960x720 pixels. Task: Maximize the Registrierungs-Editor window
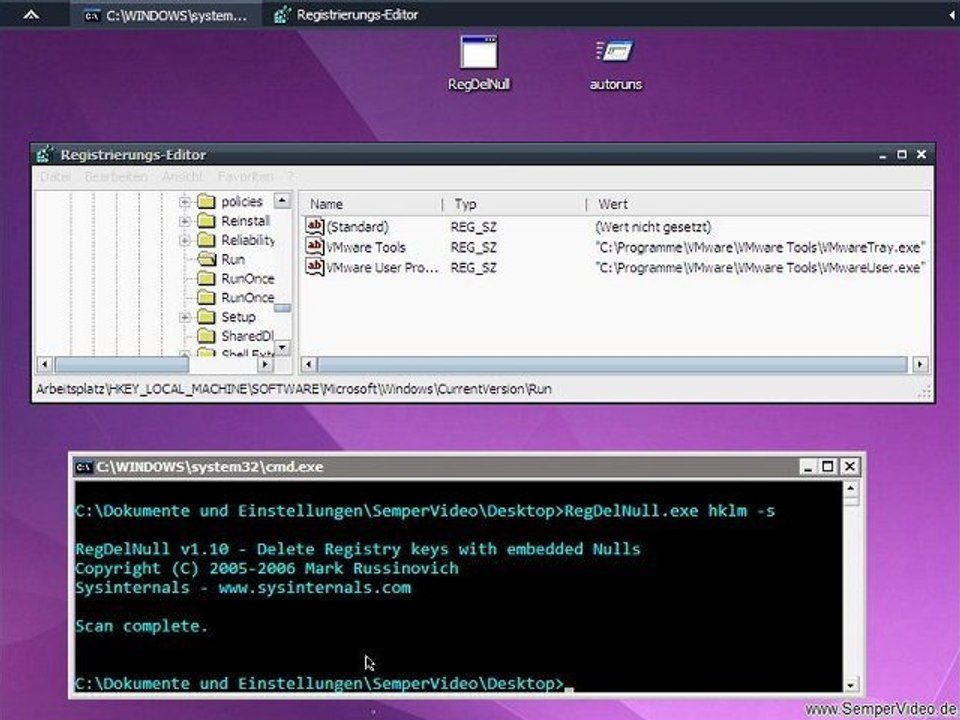901,155
